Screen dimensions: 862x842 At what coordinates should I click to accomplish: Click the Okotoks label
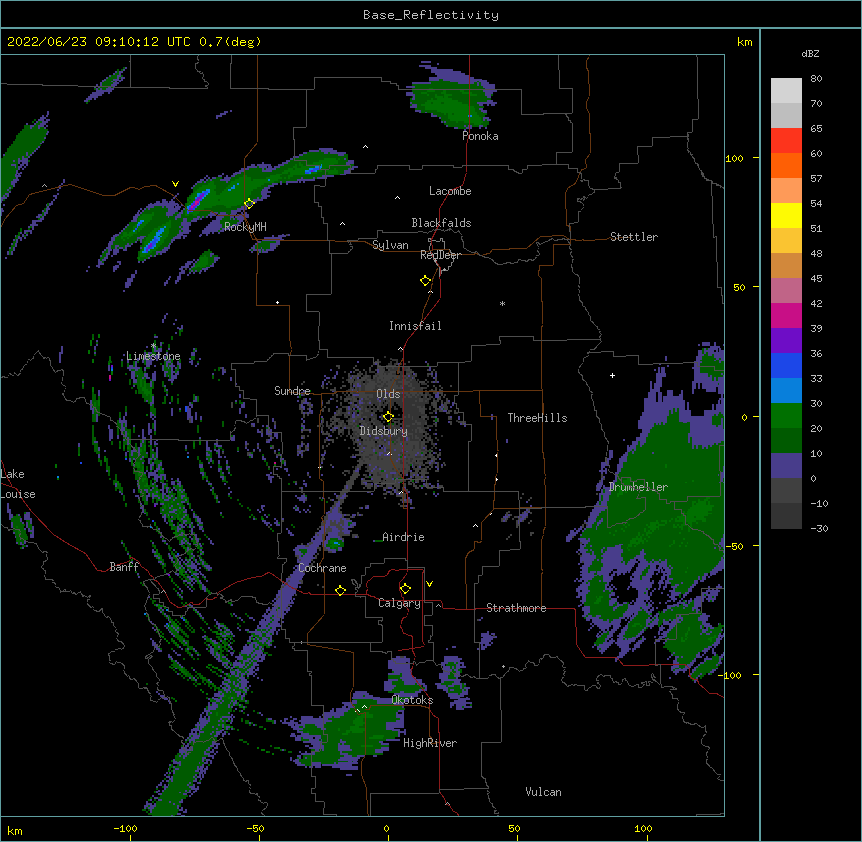[x=412, y=700]
